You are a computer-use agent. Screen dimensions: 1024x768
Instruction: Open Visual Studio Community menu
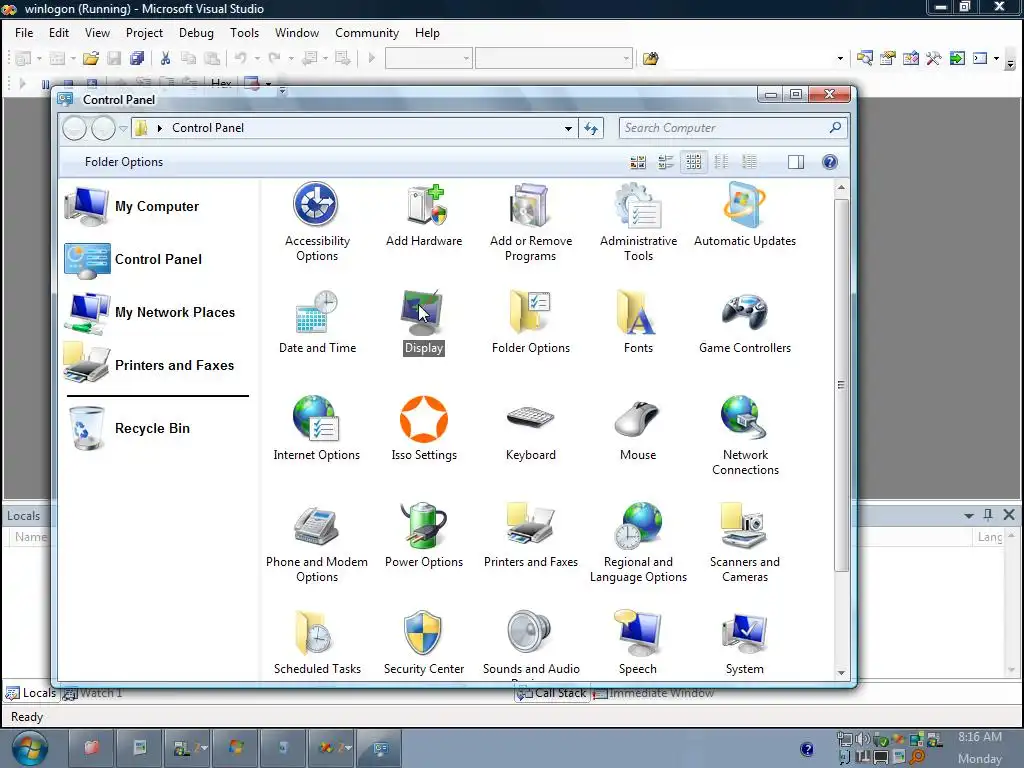367,33
